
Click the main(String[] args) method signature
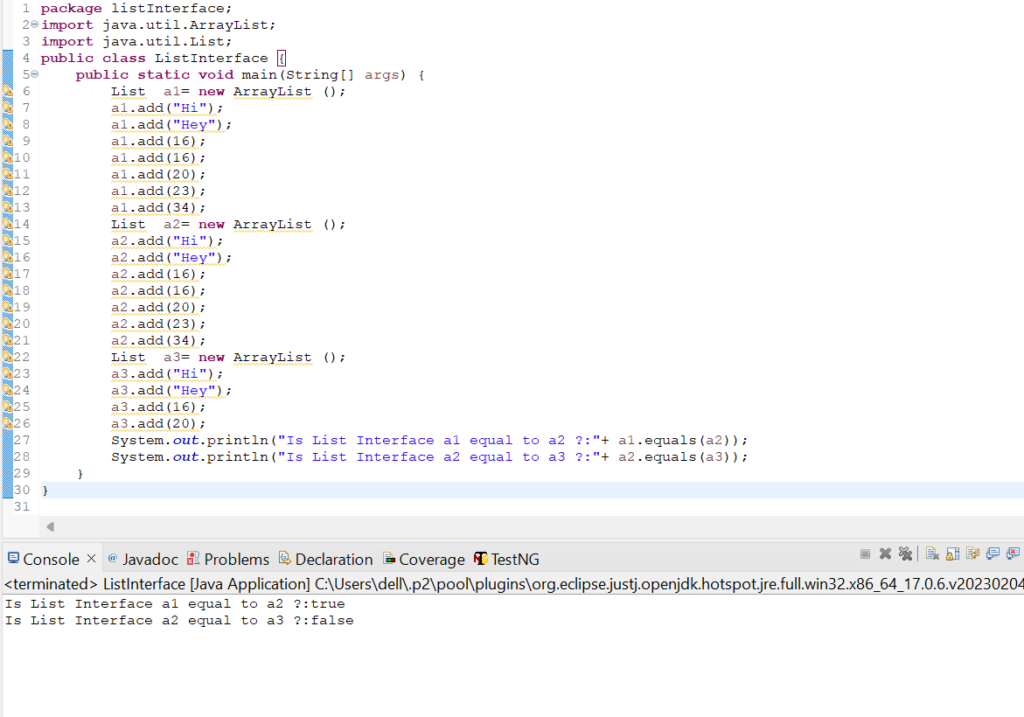pos(250,74)
